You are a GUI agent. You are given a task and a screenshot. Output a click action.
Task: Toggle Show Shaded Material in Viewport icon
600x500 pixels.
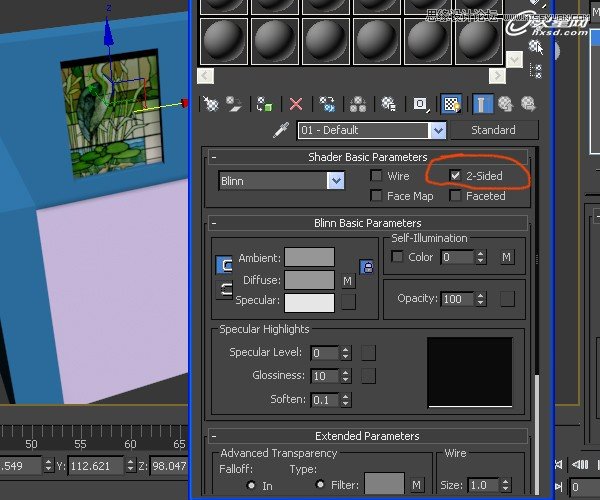tap(451, 104)
